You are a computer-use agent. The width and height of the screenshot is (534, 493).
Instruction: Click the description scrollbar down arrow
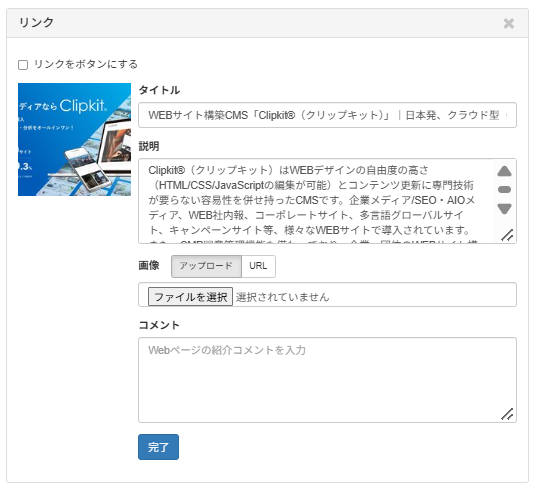pyautogui.click(x=504, y=208)
